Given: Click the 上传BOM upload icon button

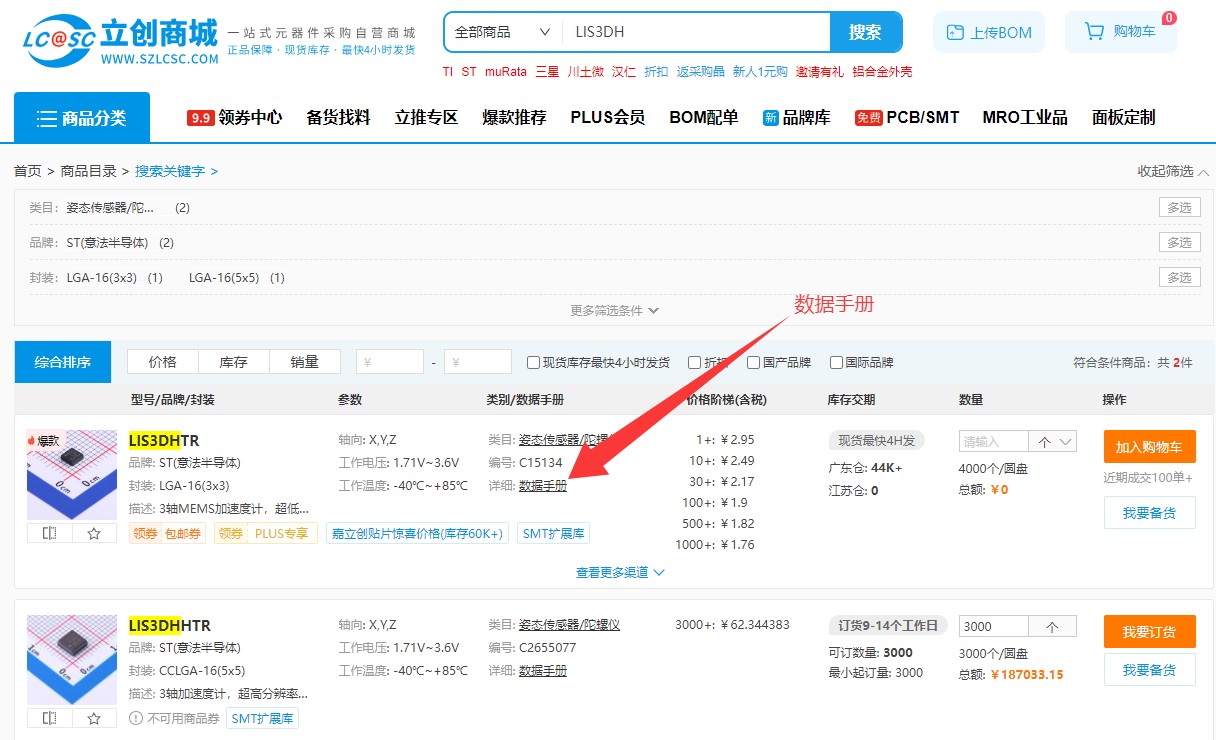Looking at the screenshot, I should click(989, 32).
